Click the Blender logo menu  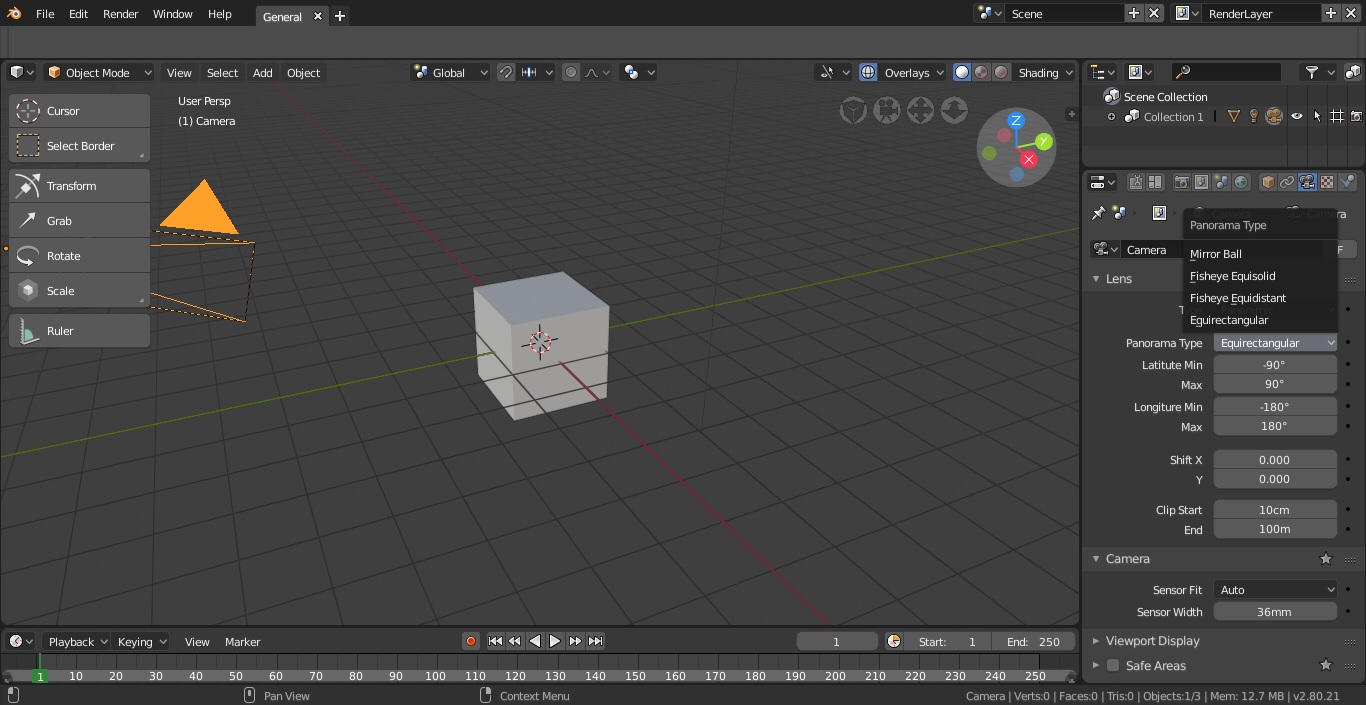15,14
